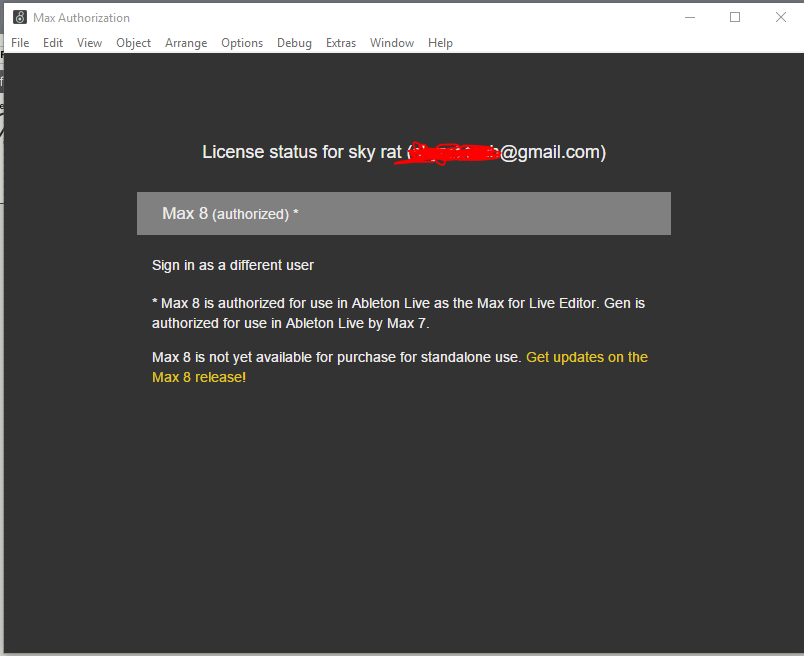Open the Help menu
This screenshot has width=804, height=656.
[440, 43]
